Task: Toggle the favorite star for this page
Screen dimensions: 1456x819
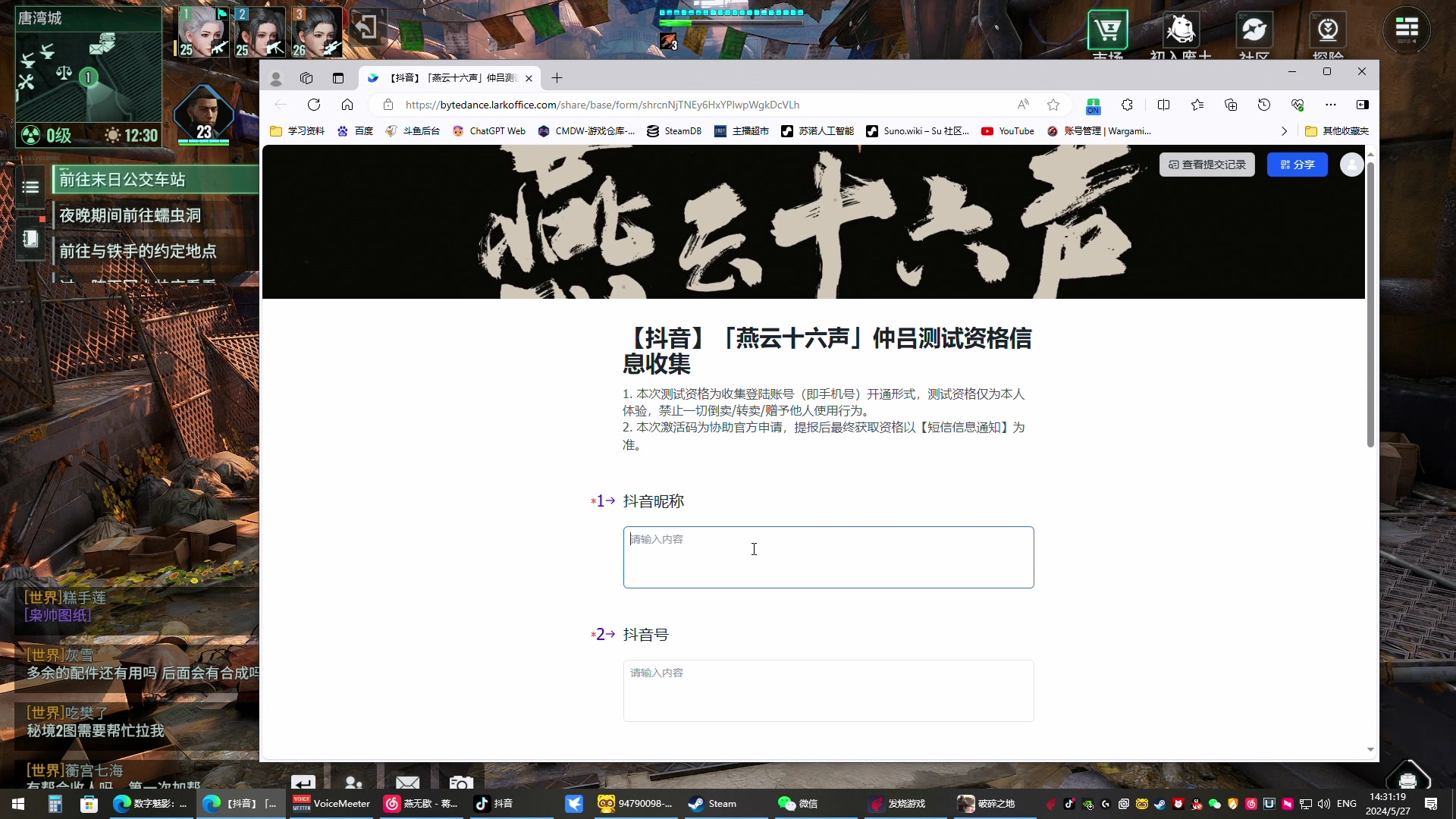Action: (1053, 105)
